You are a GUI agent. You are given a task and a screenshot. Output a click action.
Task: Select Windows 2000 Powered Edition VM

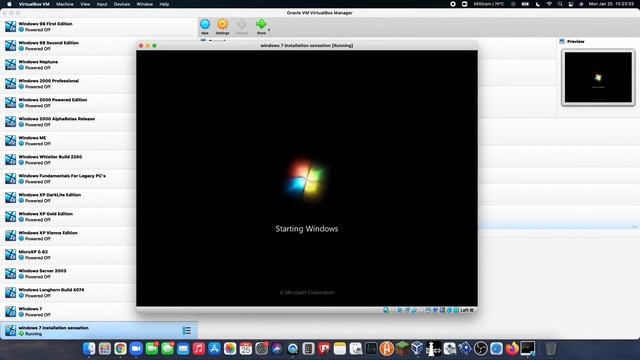[99, 102]
